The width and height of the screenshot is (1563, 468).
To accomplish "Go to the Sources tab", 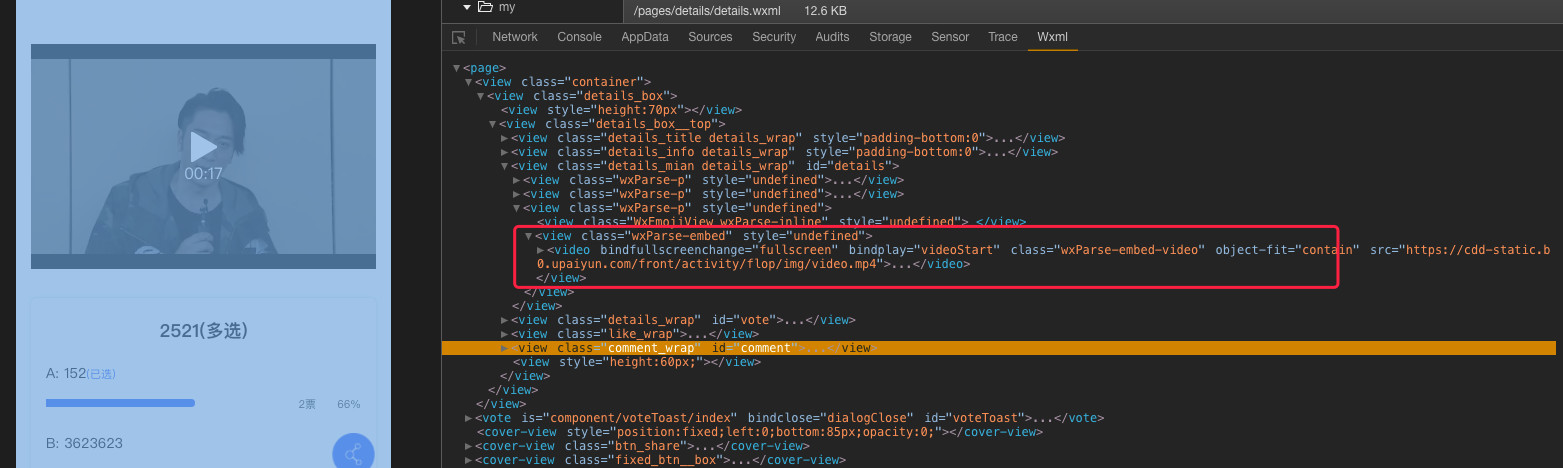I will click(710, 37).
